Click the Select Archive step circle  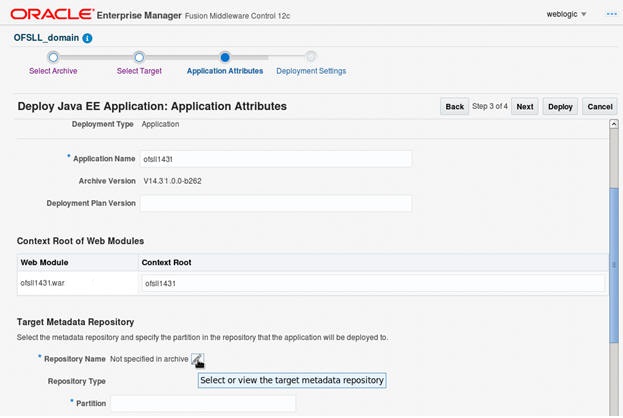point(52,58)
